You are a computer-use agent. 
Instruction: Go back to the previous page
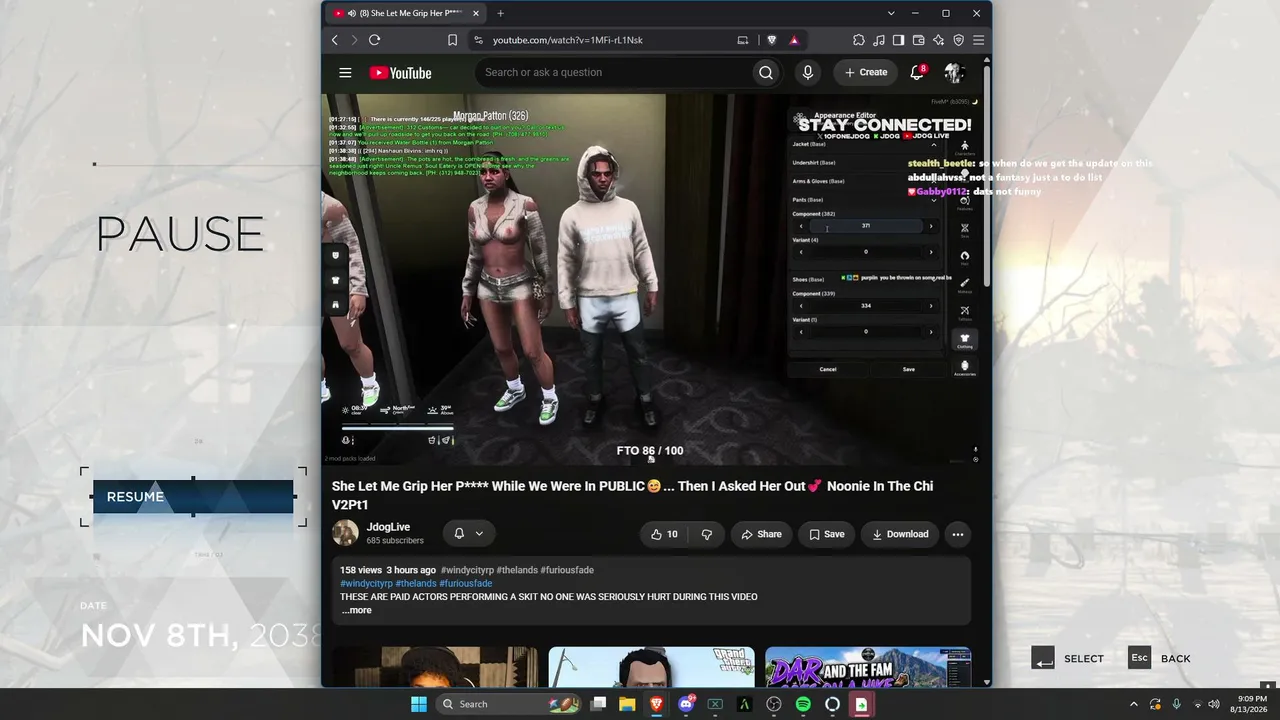(x=335, y=40)
